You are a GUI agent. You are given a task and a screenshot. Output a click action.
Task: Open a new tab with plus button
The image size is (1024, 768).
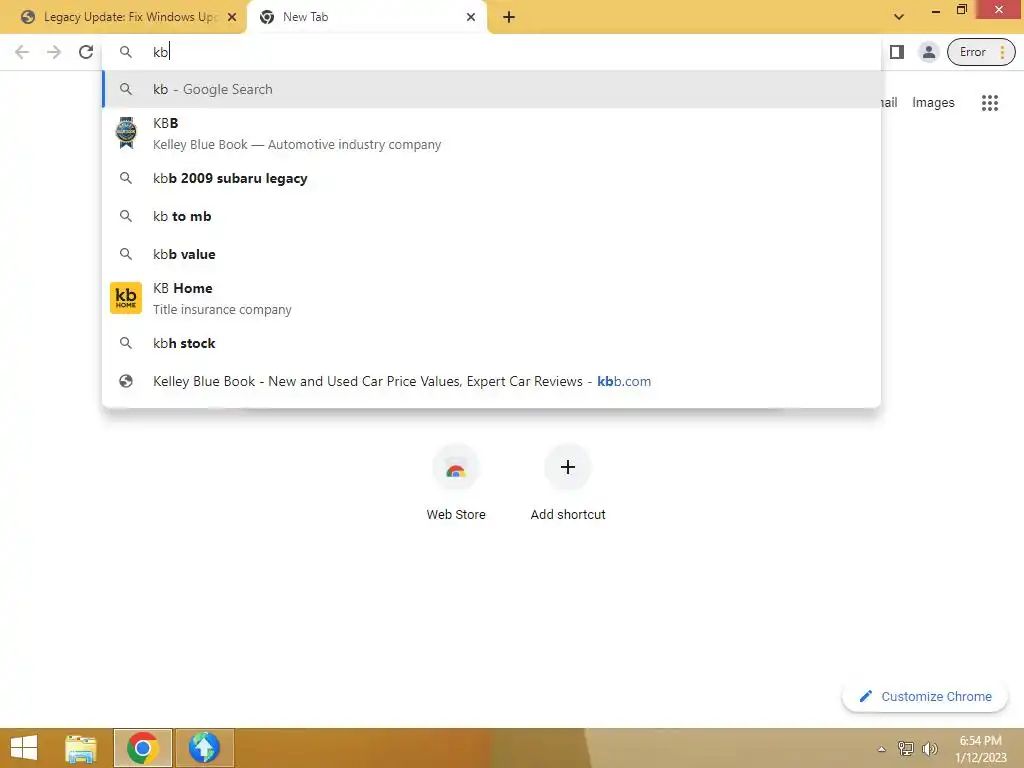(x=509, y=17)
